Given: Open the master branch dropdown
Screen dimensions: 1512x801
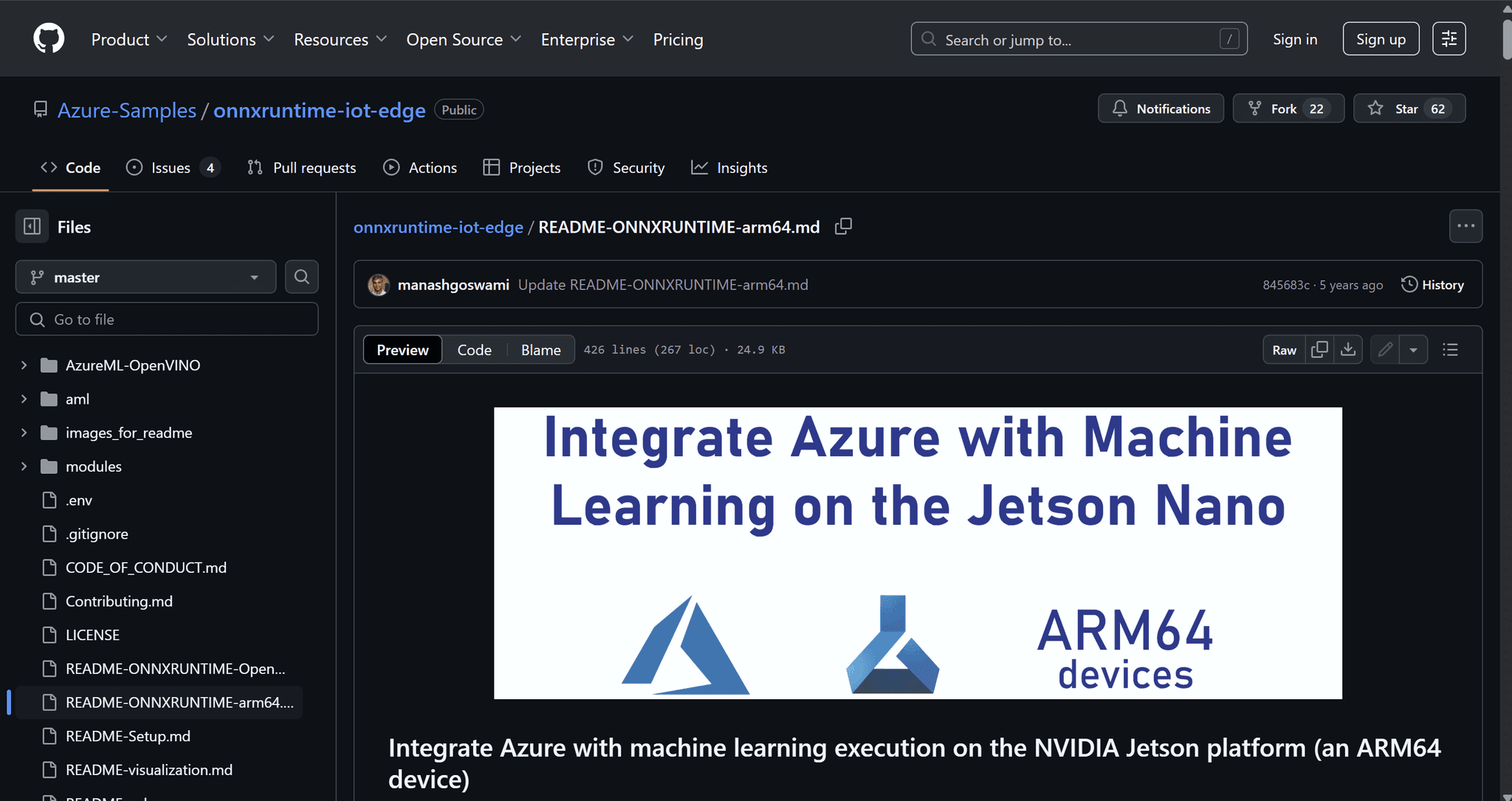Looking at the screenshot, I should click(145, 278).
